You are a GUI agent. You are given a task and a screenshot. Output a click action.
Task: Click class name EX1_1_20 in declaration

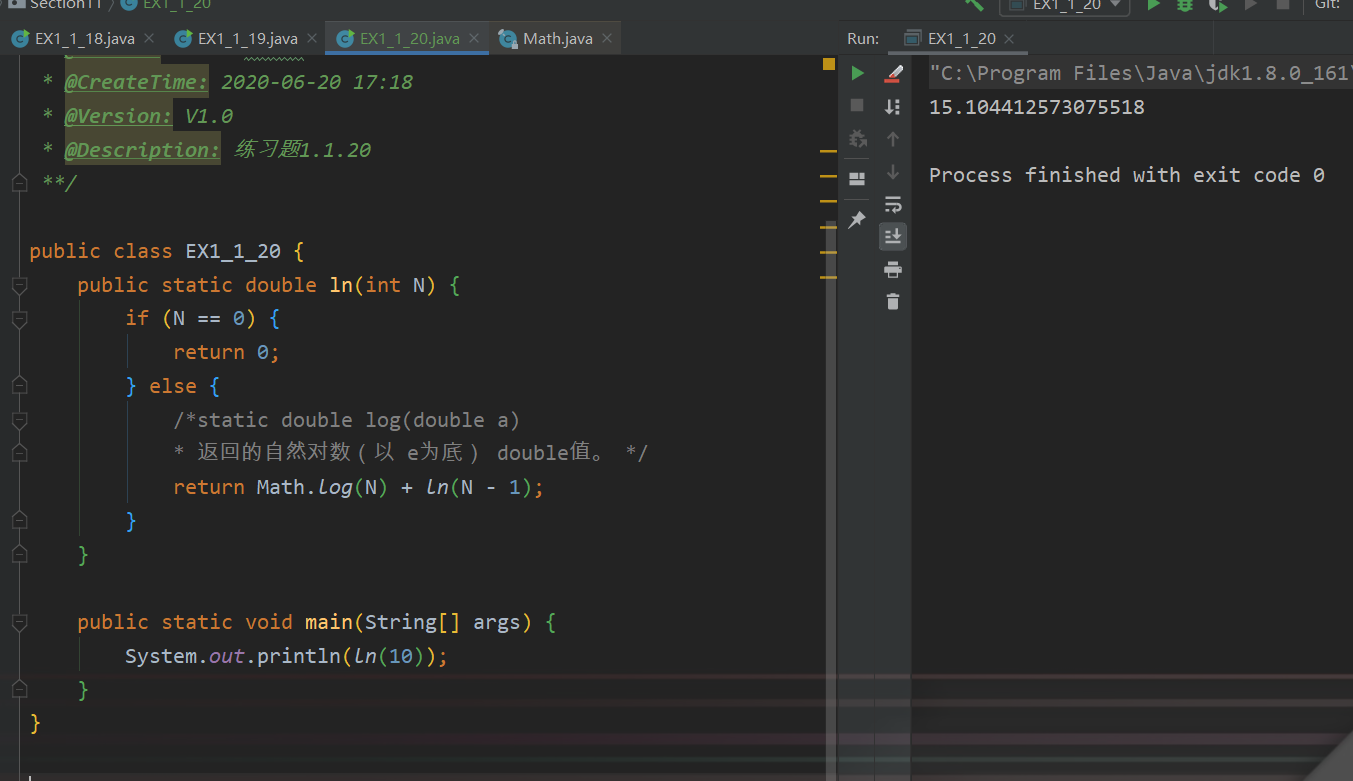(x=233, y=251)
